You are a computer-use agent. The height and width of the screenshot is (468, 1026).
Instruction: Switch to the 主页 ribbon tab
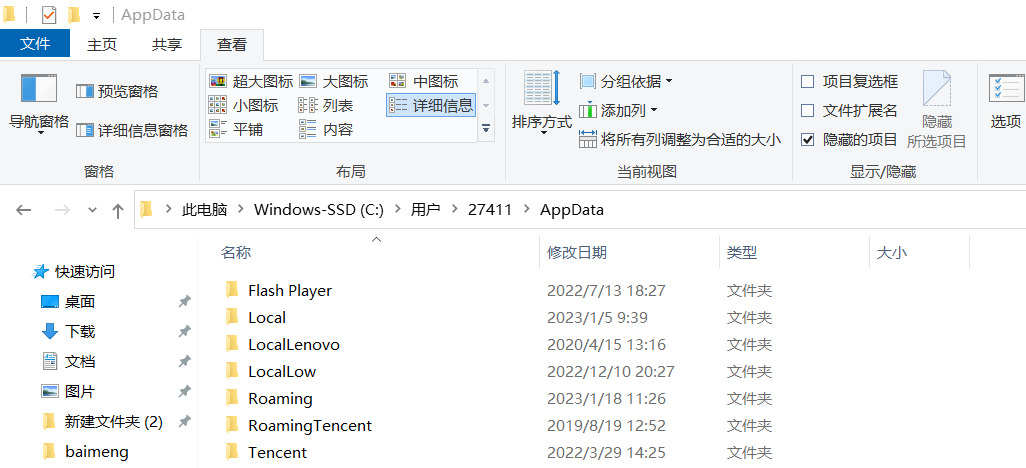pyautogui.click(x=102, y=45)
